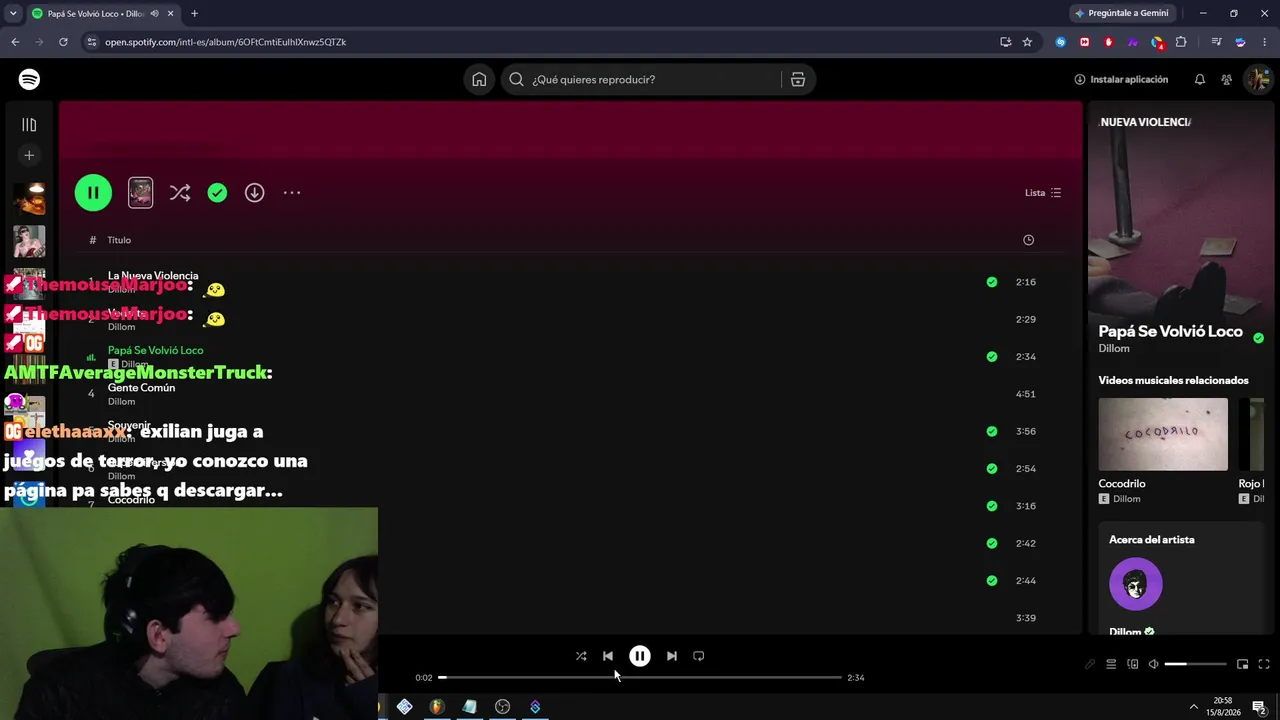This screenshot has height=720, width=1280.
Task: Open a new browser tab
Action: pyautogui.click(x=194, y=13)
